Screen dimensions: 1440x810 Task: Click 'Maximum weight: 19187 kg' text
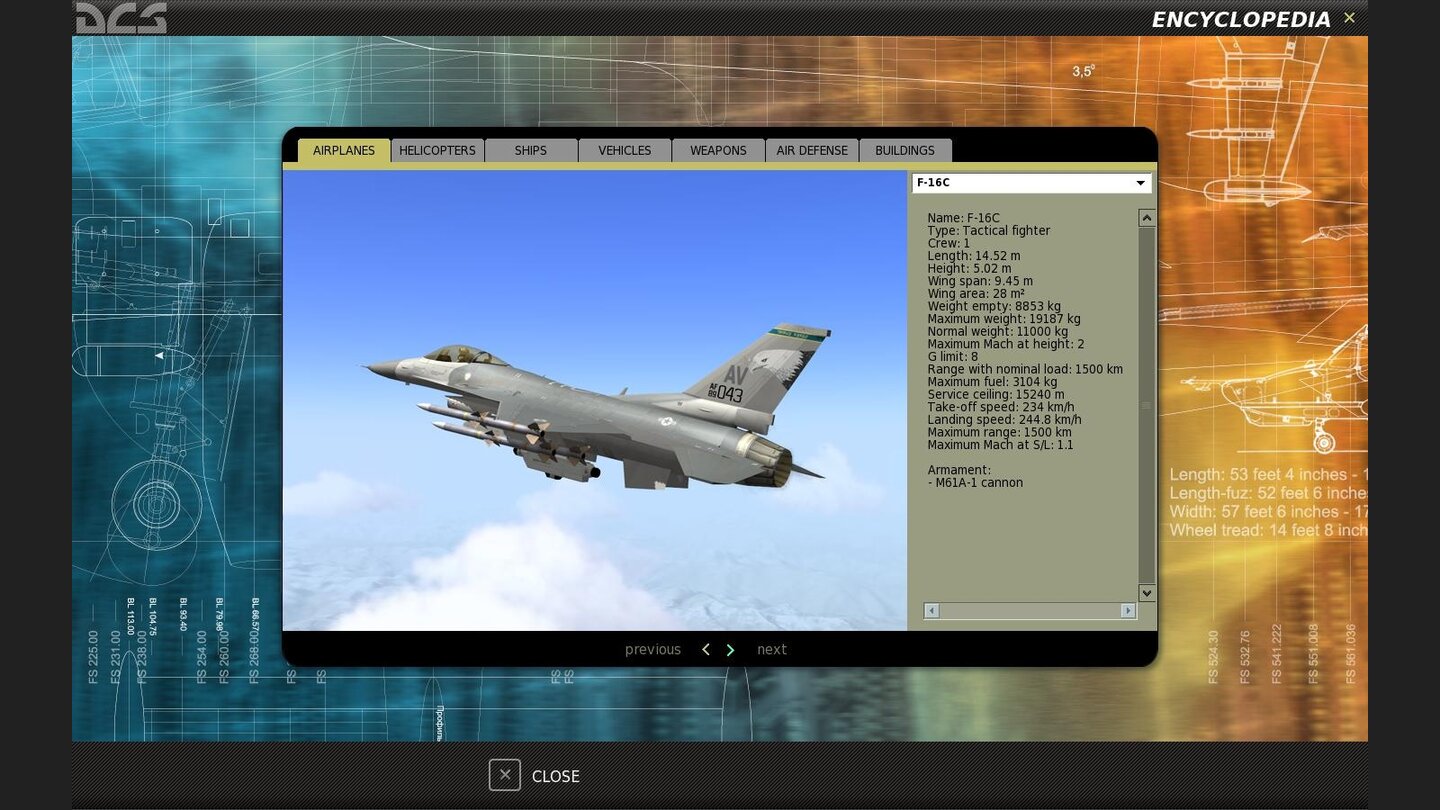coord(1003,319)
